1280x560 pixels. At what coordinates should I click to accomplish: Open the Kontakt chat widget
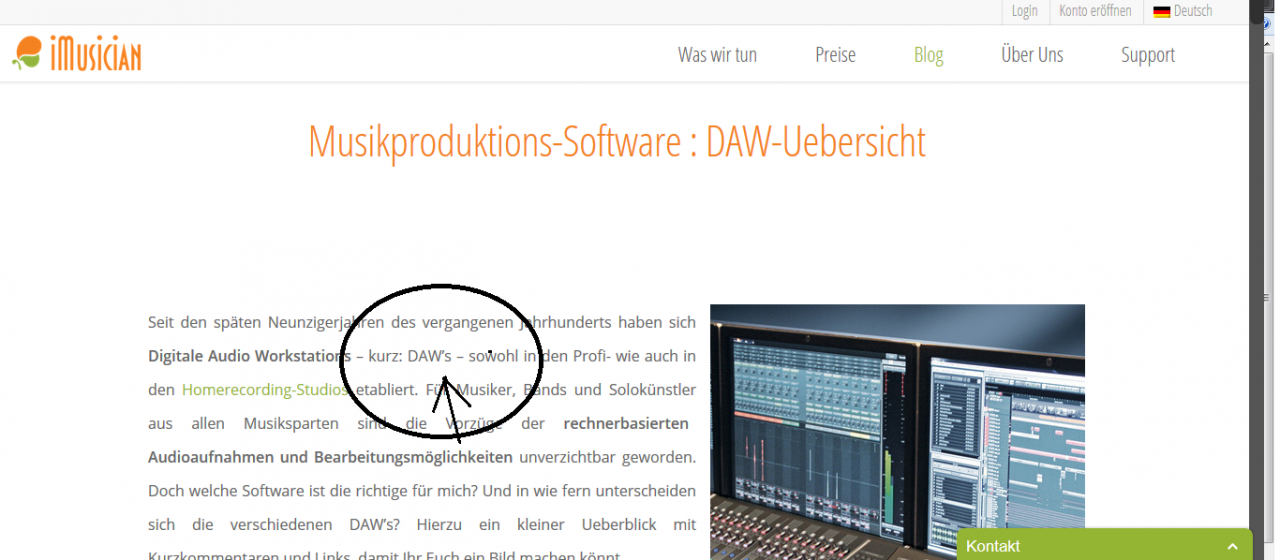coord(1104,545)
